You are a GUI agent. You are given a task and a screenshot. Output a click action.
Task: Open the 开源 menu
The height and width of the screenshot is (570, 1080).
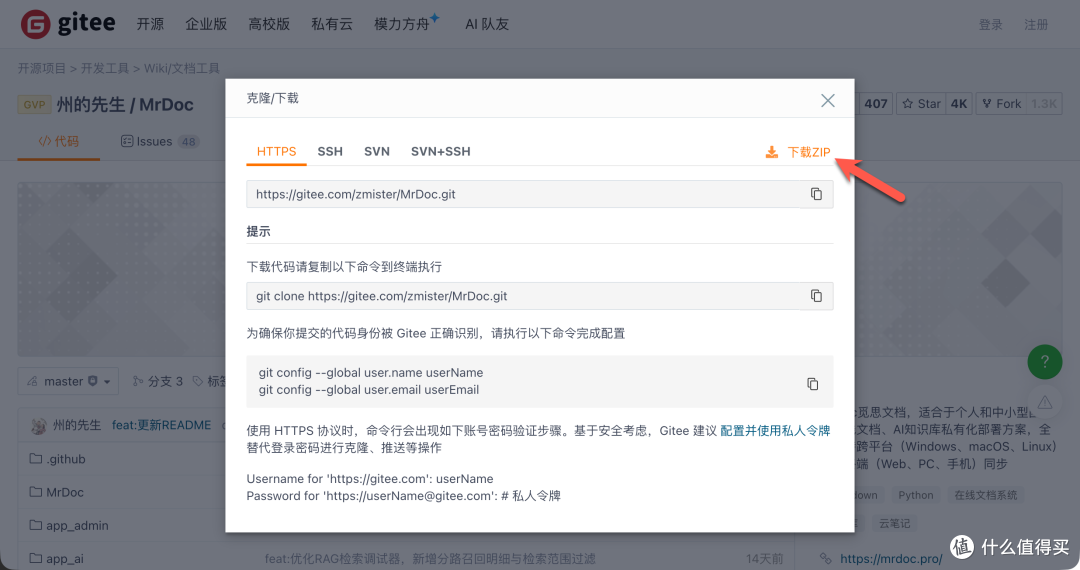point(150,24)
